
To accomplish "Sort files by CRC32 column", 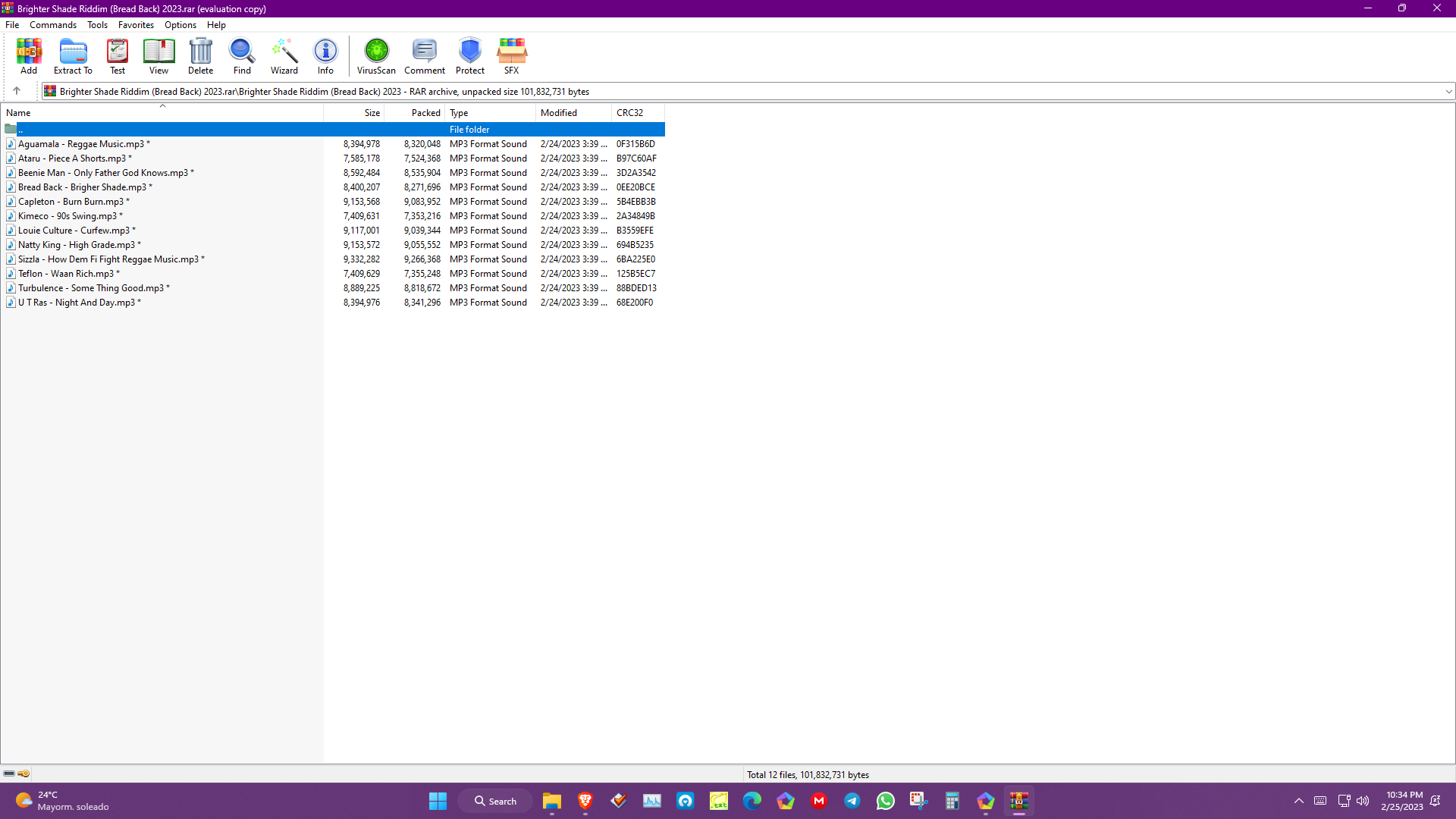I will [x=639, y=113].
